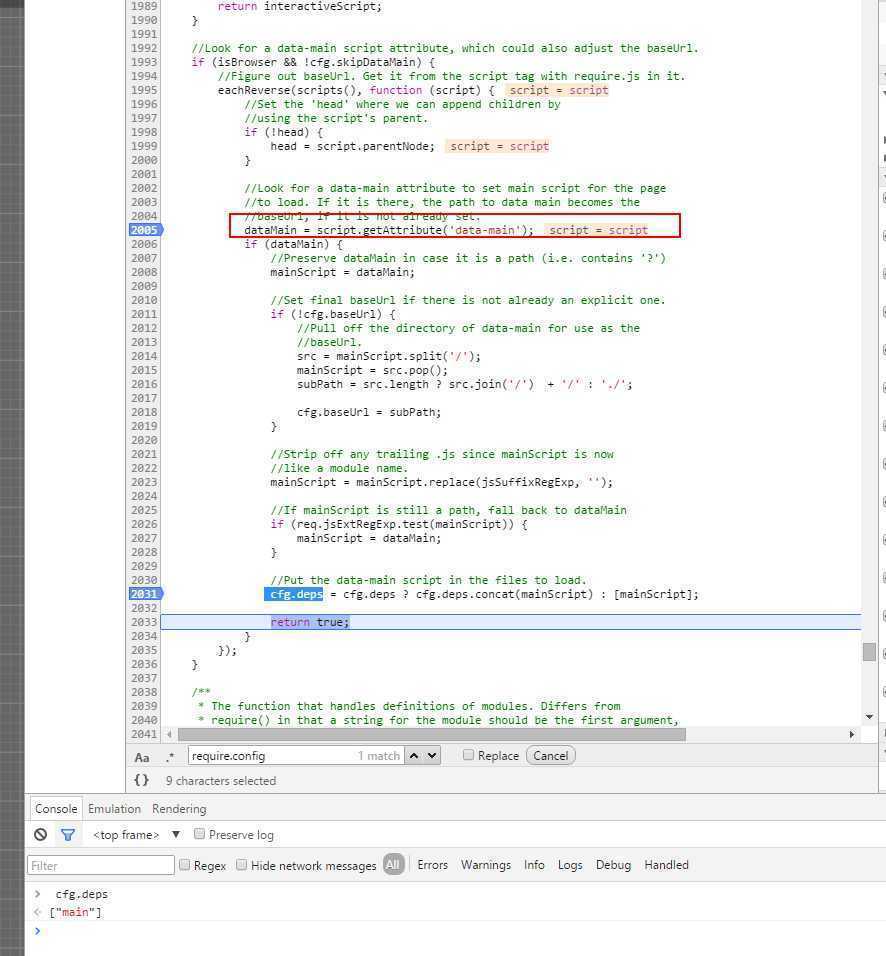Click line number 2006 in the gutter
The image size is (886, 956).
(144, 244)
